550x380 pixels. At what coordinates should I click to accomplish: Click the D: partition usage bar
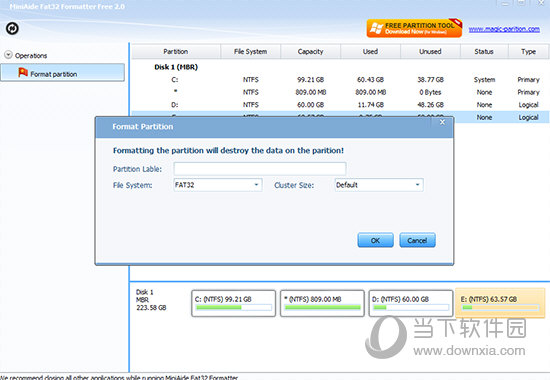pos(411,308)
